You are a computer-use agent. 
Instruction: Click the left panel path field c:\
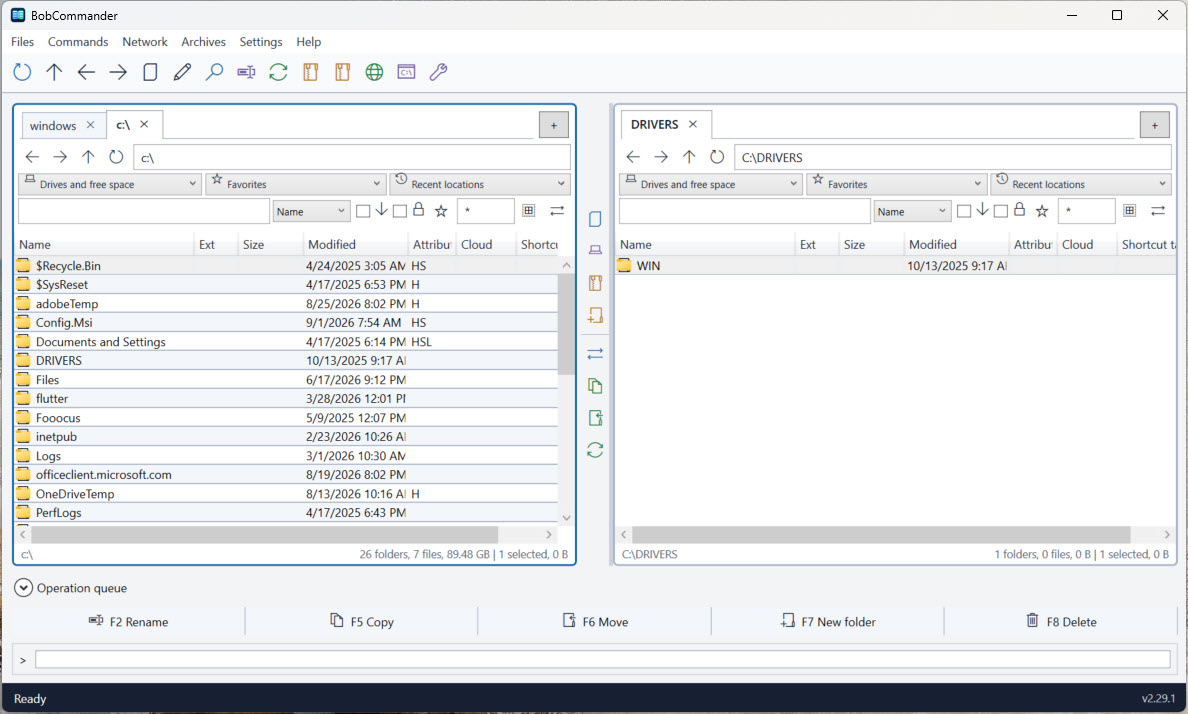point(352,157)
